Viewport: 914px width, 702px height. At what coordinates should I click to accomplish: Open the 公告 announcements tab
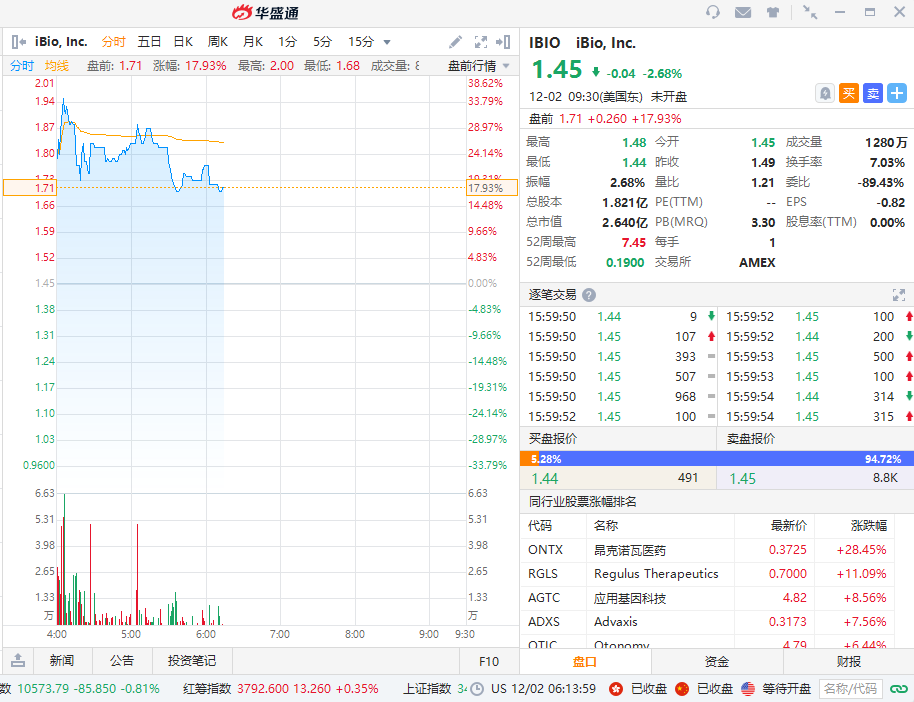click(122, 661)
